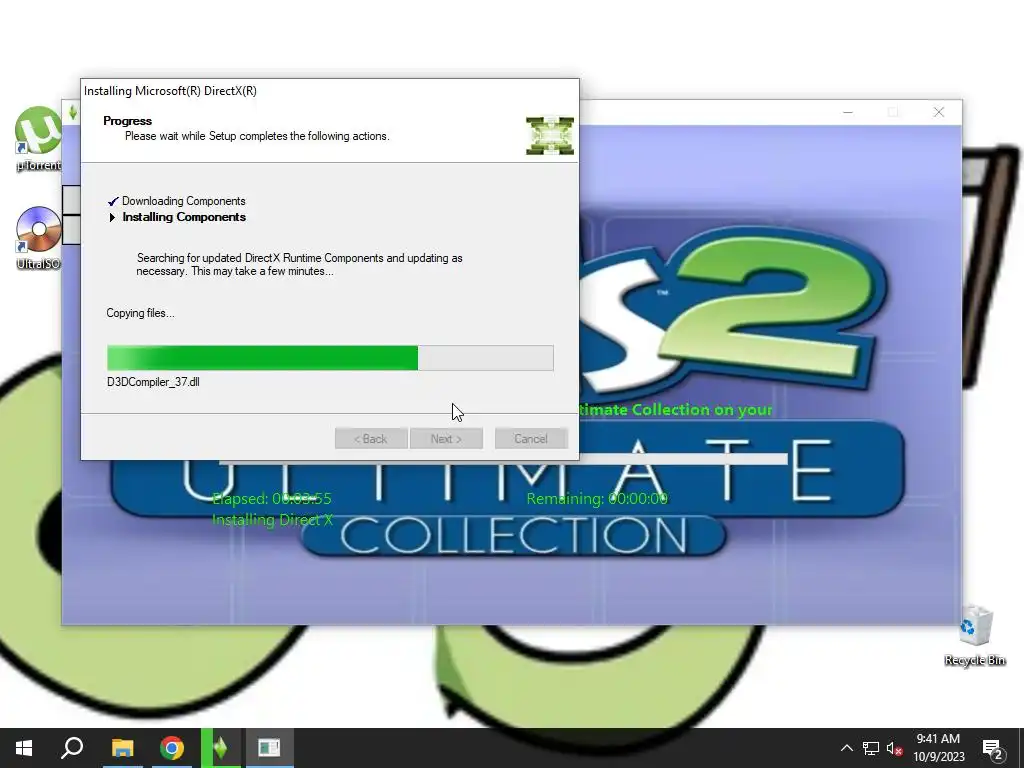Click the Installing Microsoft(R) DirectX(R) title bar

330,91
